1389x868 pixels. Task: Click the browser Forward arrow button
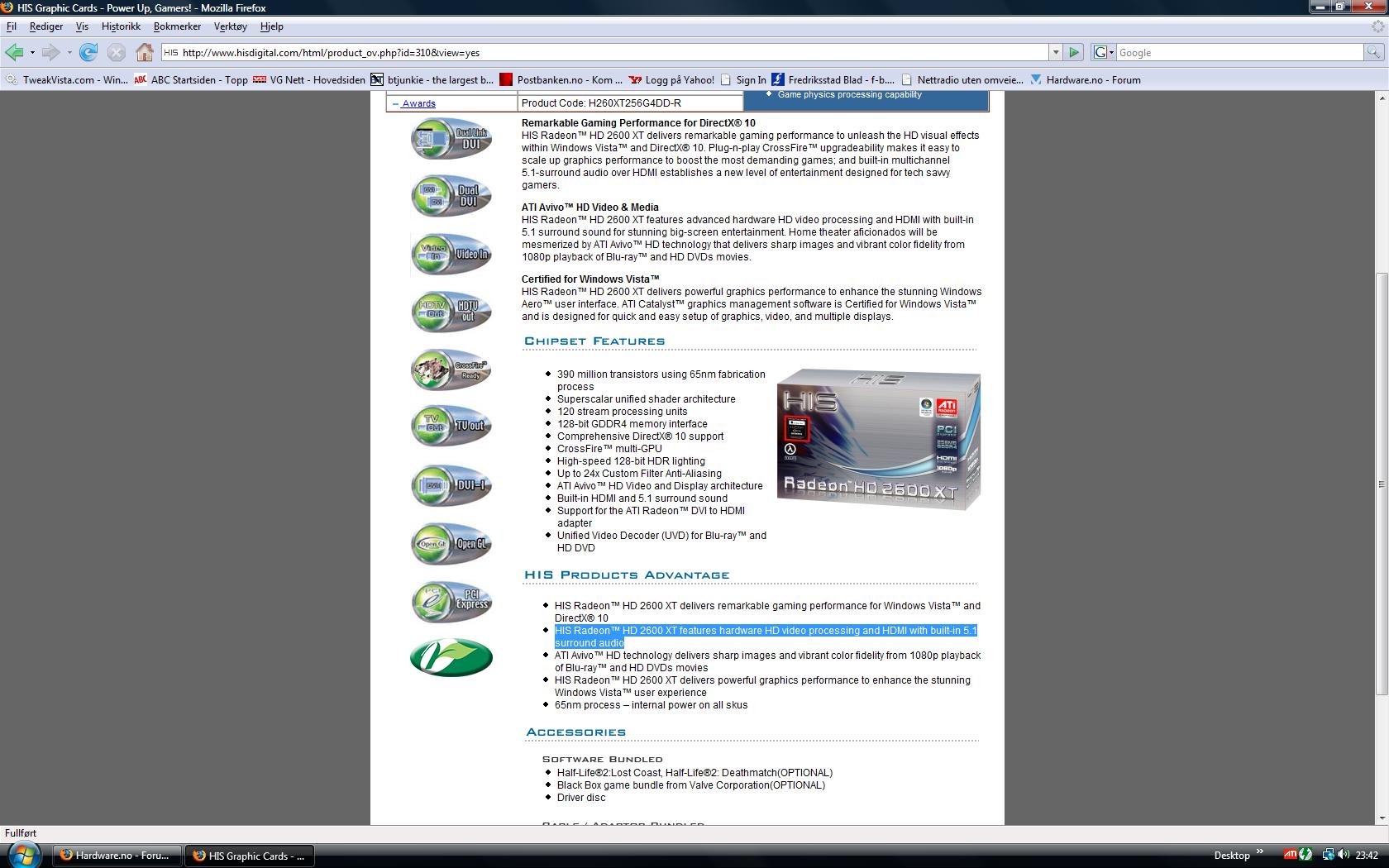point(50,52)
